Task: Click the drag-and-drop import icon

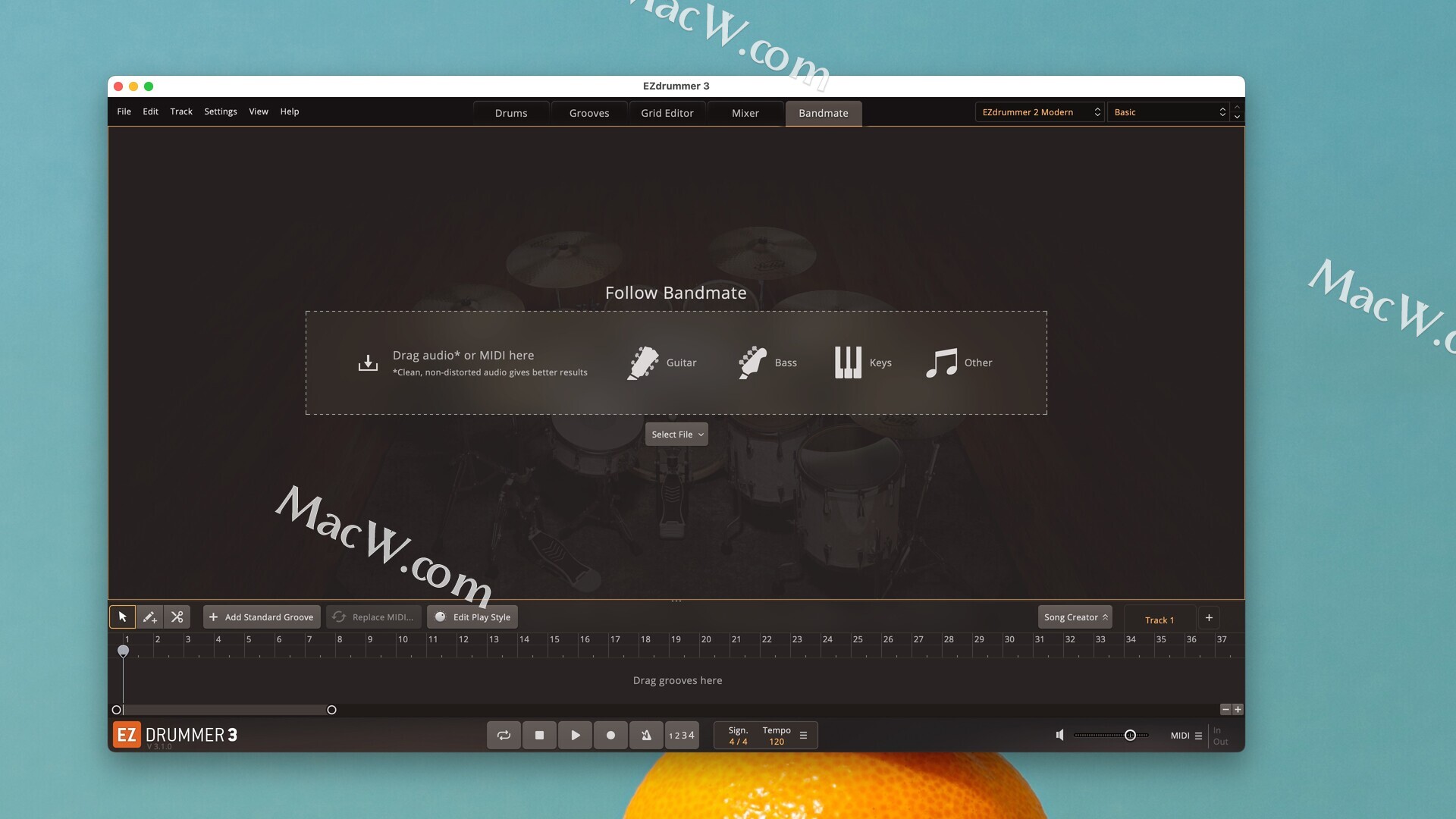Action: [x=368, y=363]
